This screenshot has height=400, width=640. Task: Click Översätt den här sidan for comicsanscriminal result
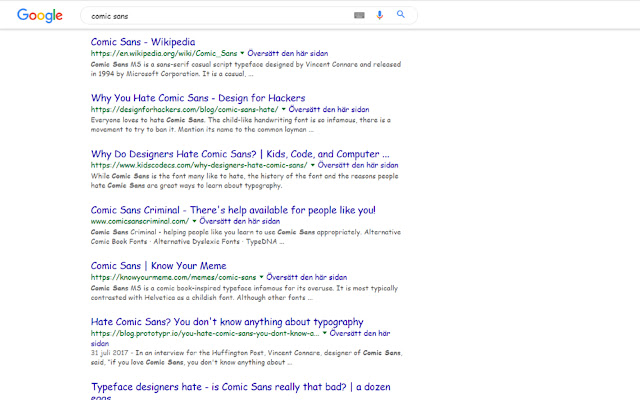240,221
